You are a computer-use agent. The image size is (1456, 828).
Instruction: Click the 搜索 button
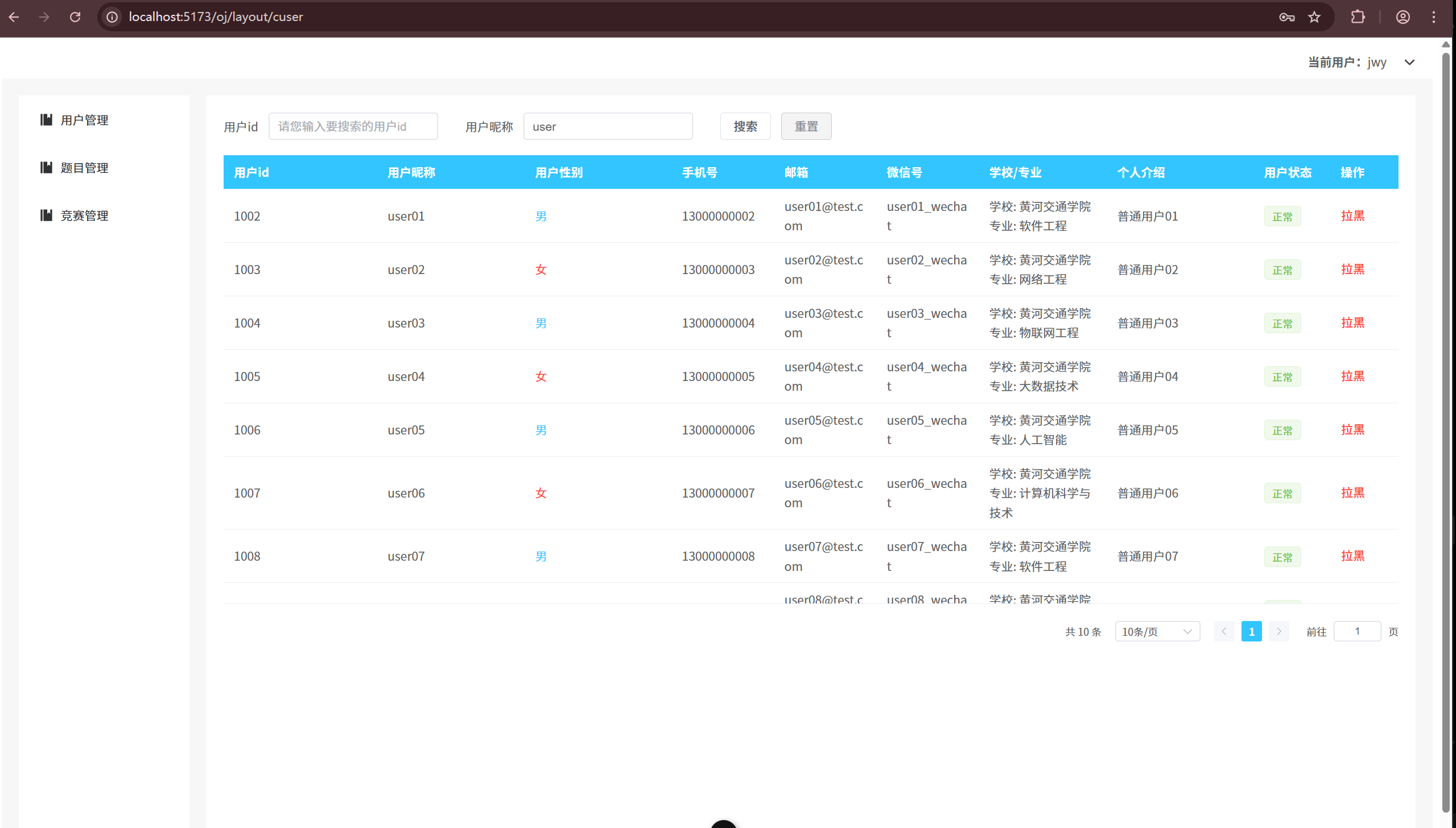tap(745, 126)
